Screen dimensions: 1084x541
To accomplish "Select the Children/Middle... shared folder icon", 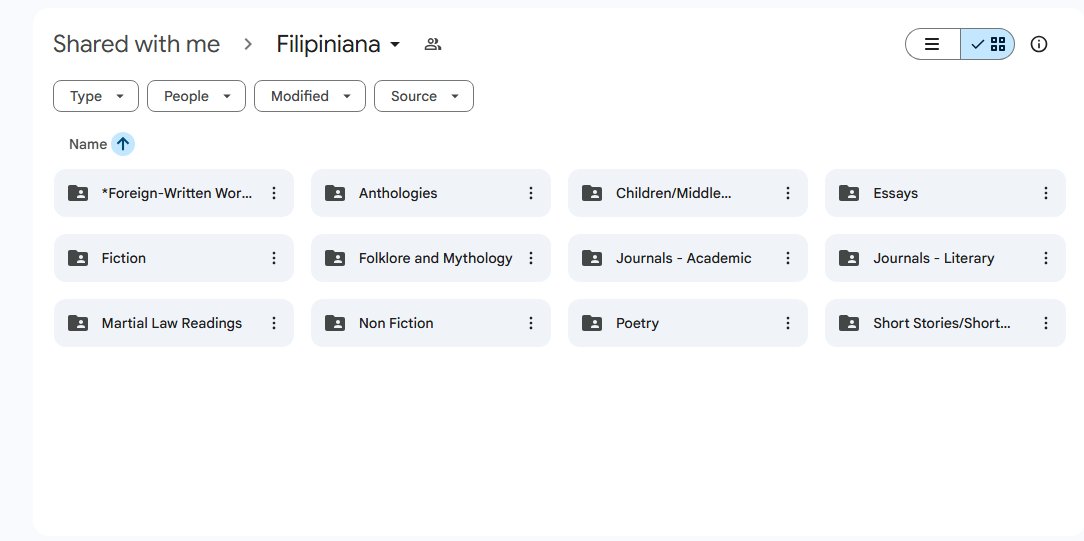I will click(592, 193).
